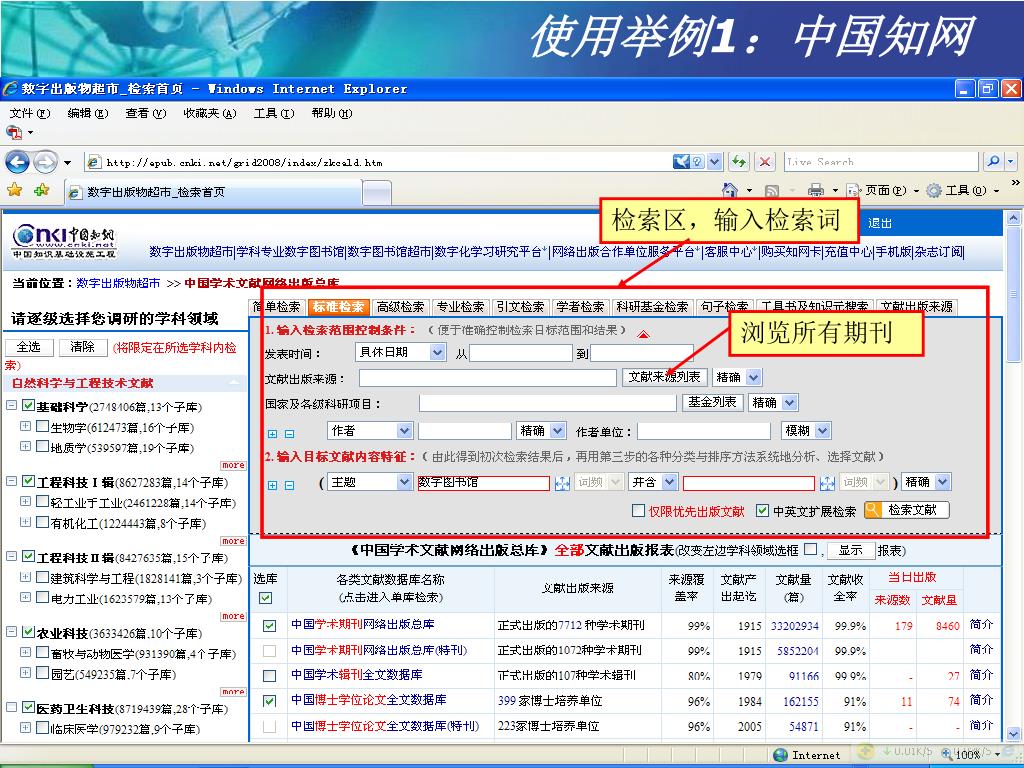
Task: Open the 并含 operator dropdown
Action: click(669, 482)
